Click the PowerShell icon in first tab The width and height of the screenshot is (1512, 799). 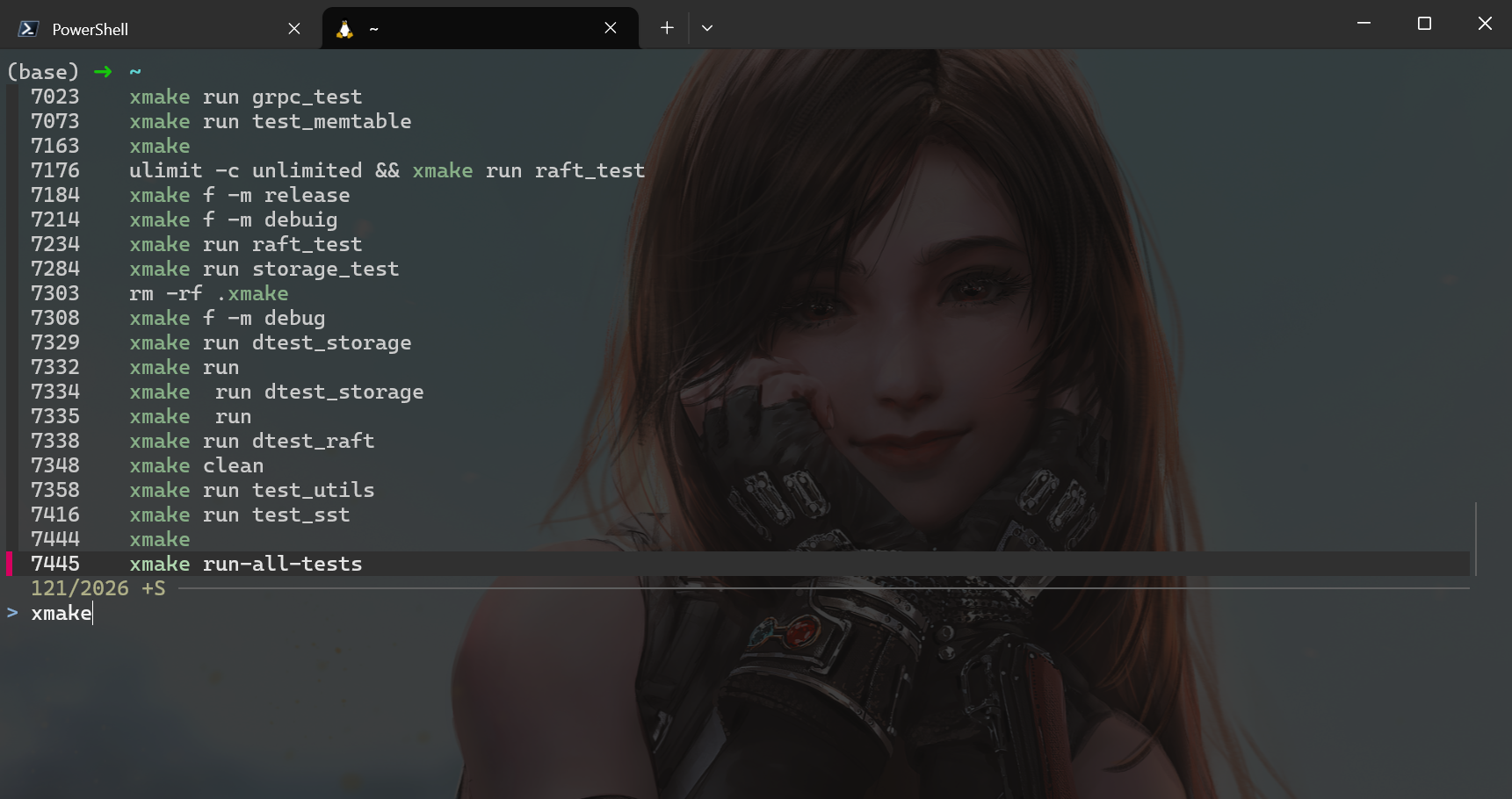(28, 29)
